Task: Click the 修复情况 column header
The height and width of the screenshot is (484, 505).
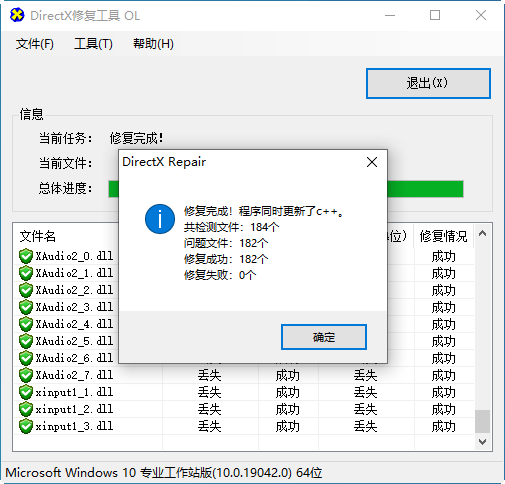Action: [443, 236]
